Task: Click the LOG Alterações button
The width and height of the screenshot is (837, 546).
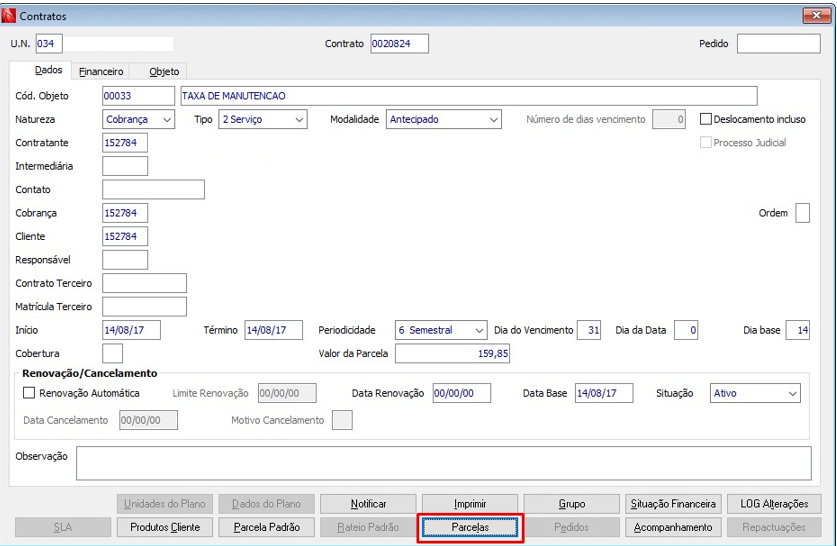Action: pos(774,504)
